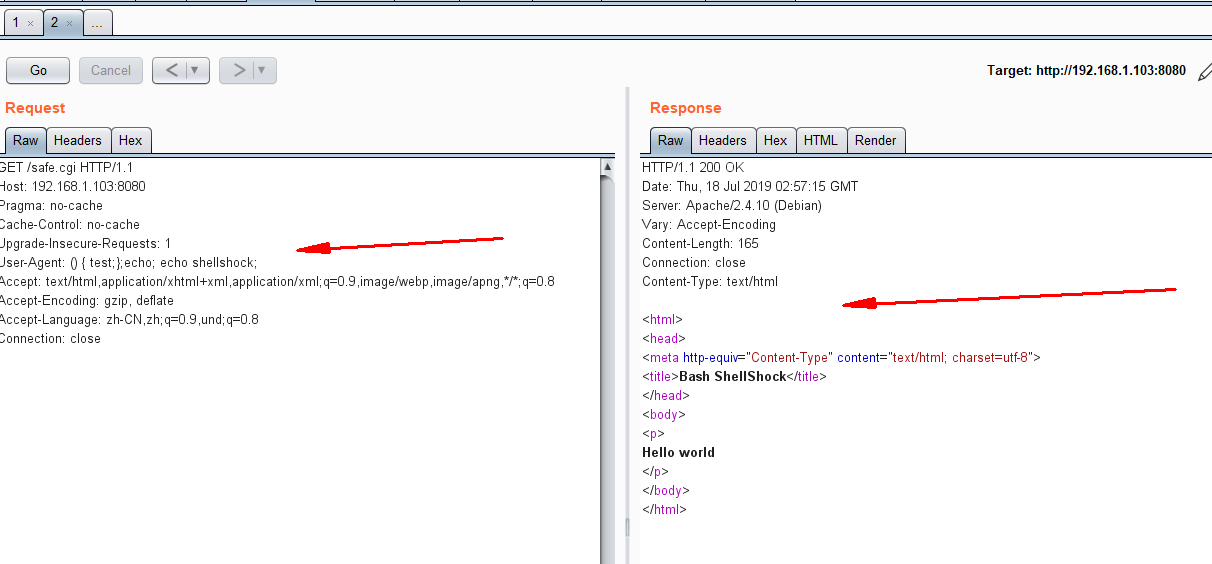Go back with the < history button
The height and width of the screenshot is (564, 1212).
point(171,70)
